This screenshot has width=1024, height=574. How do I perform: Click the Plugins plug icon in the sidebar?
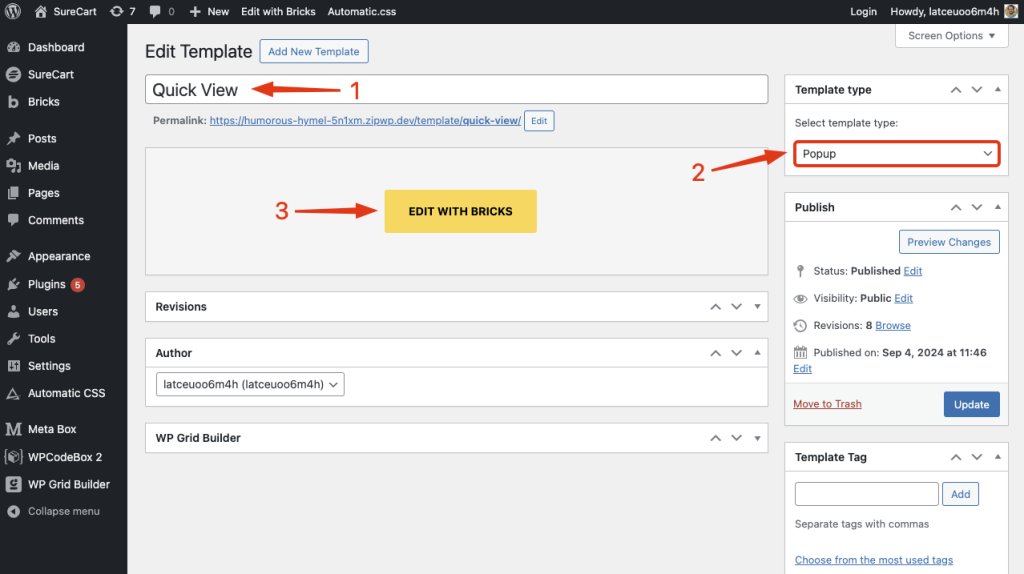point(14,284)
